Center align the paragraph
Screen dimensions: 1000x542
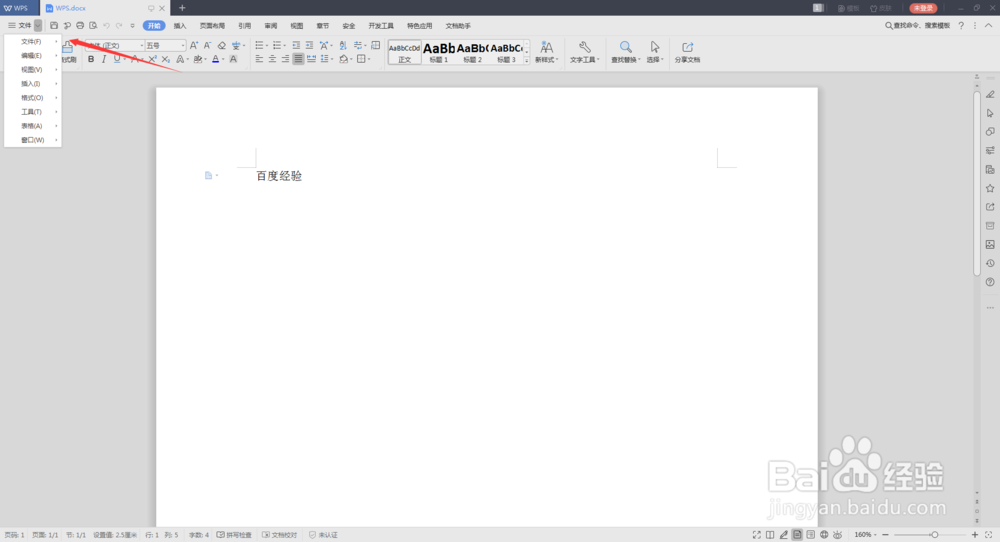[272, 59]
